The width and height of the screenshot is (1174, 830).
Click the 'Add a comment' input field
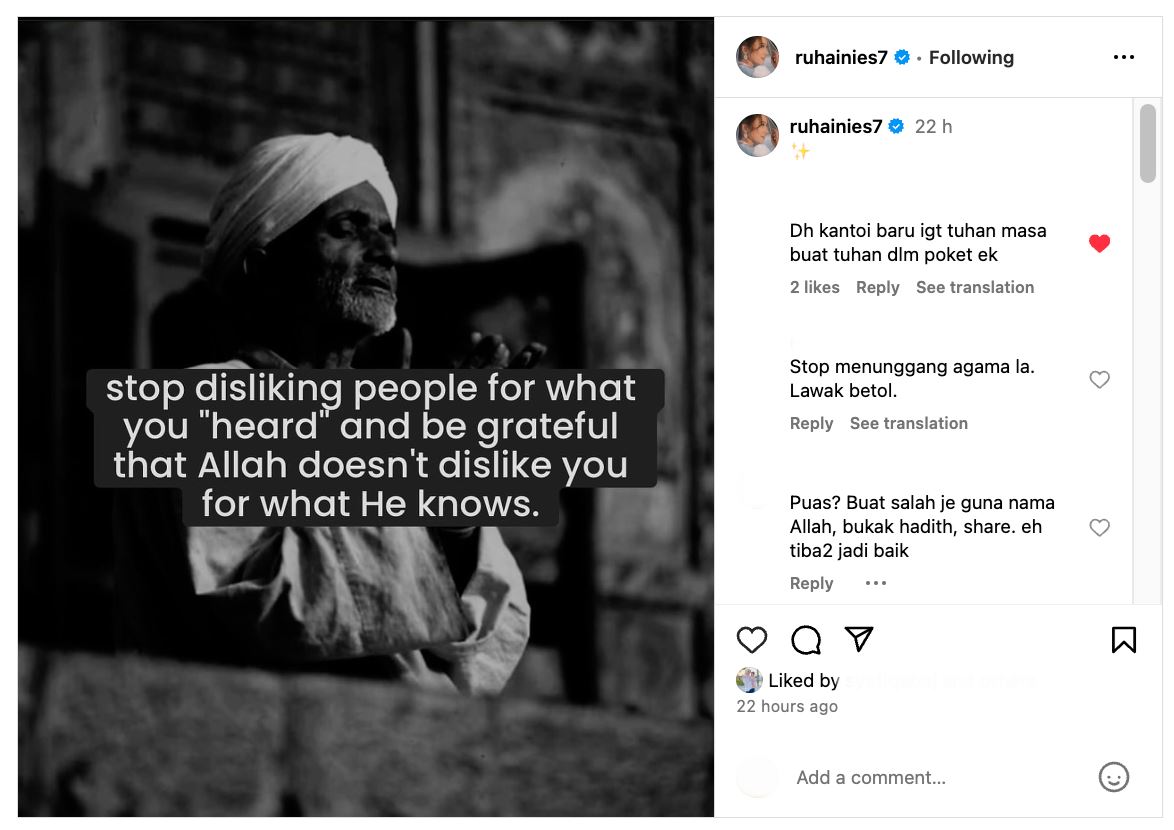pos(900,777)
